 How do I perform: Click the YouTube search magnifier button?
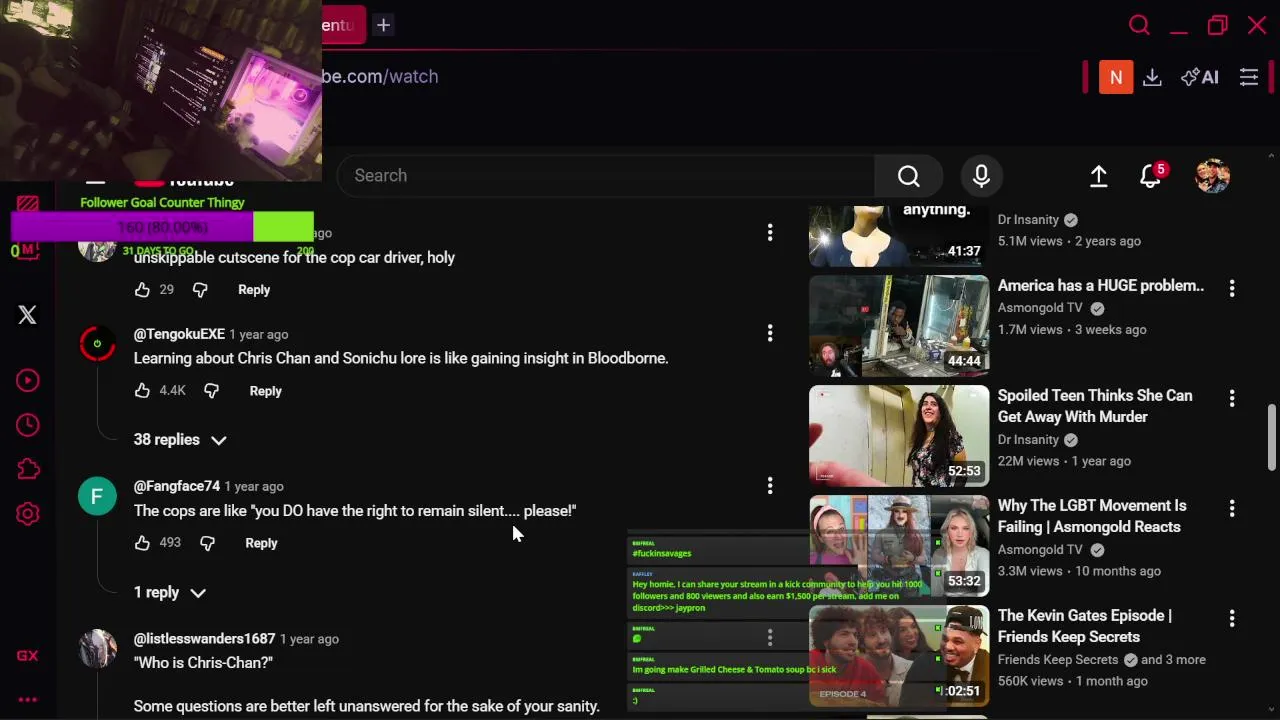click(908, 176)
